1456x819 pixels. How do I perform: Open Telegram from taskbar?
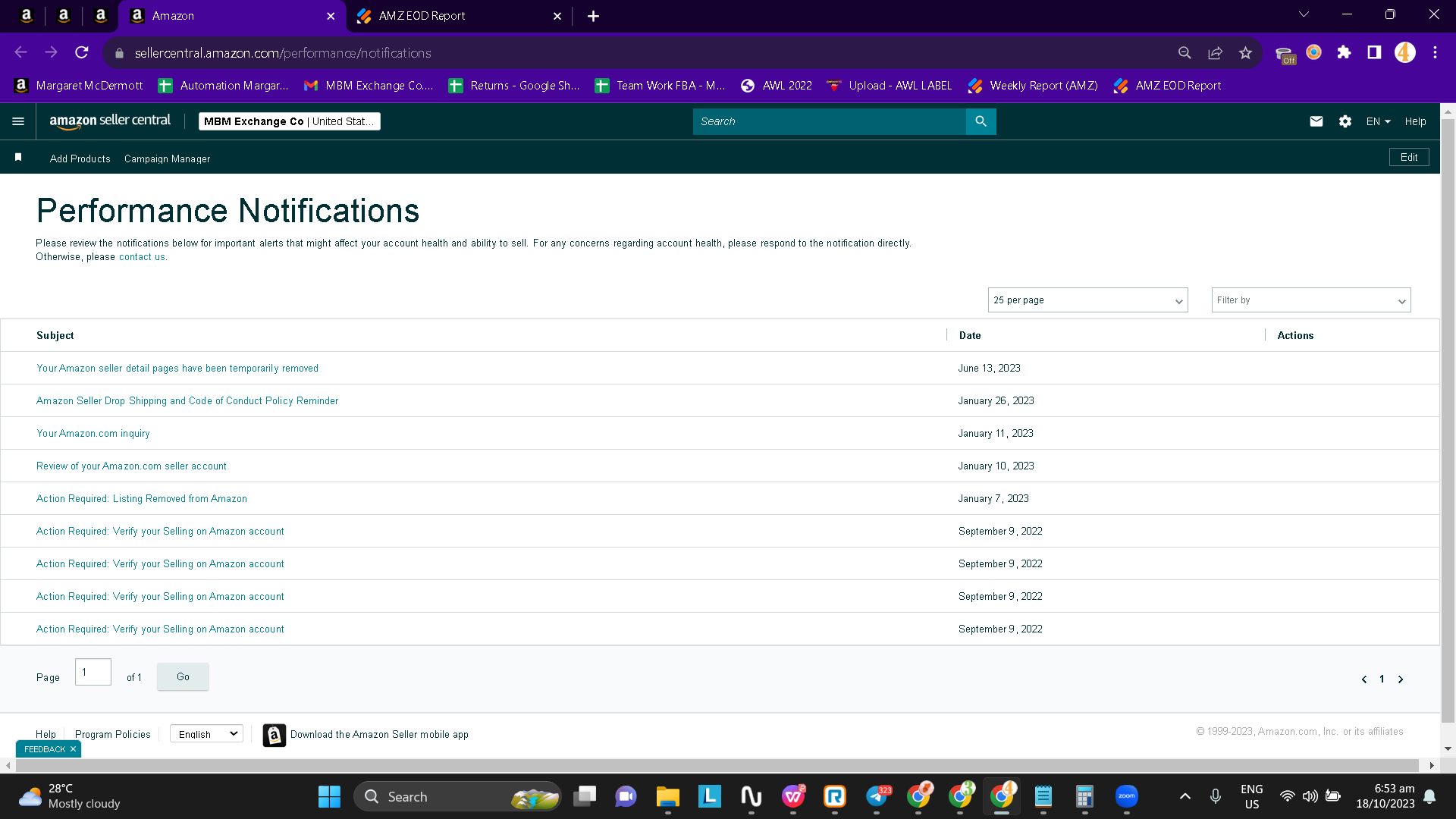tap(877, 796)
